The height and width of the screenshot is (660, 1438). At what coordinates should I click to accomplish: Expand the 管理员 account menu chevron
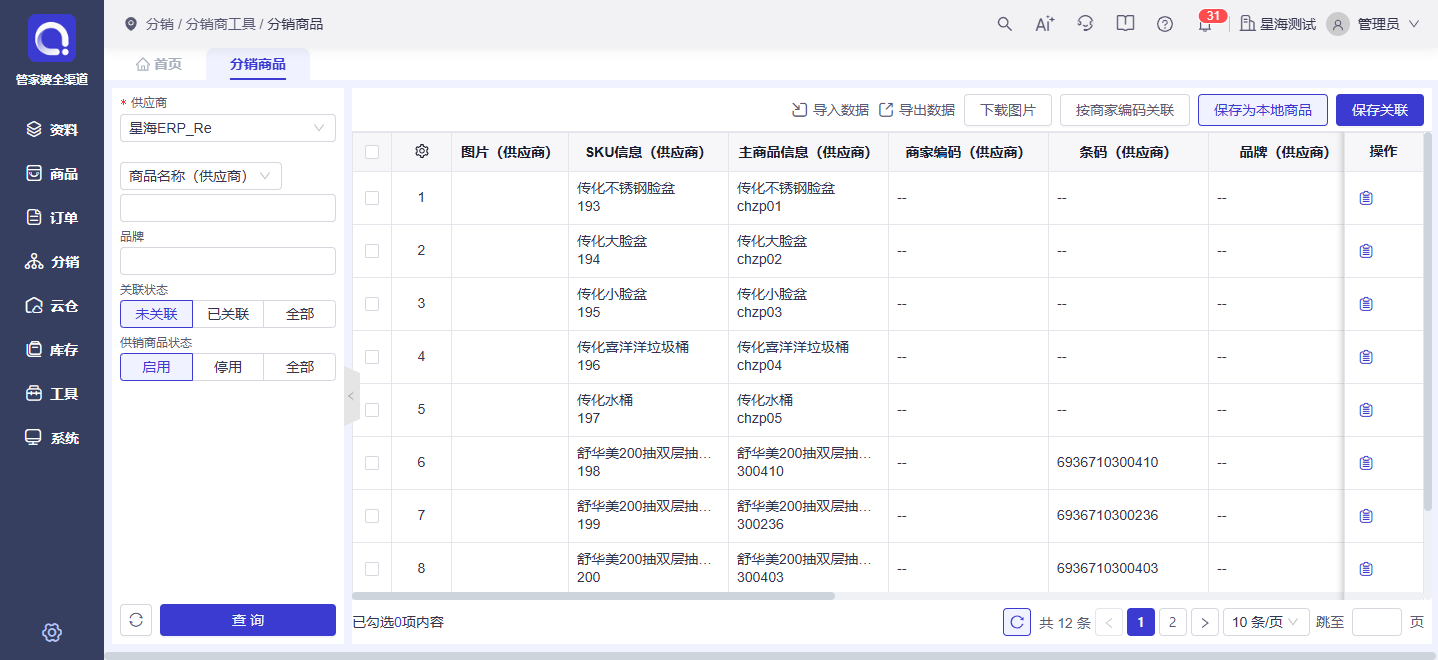pos(1414,24)
